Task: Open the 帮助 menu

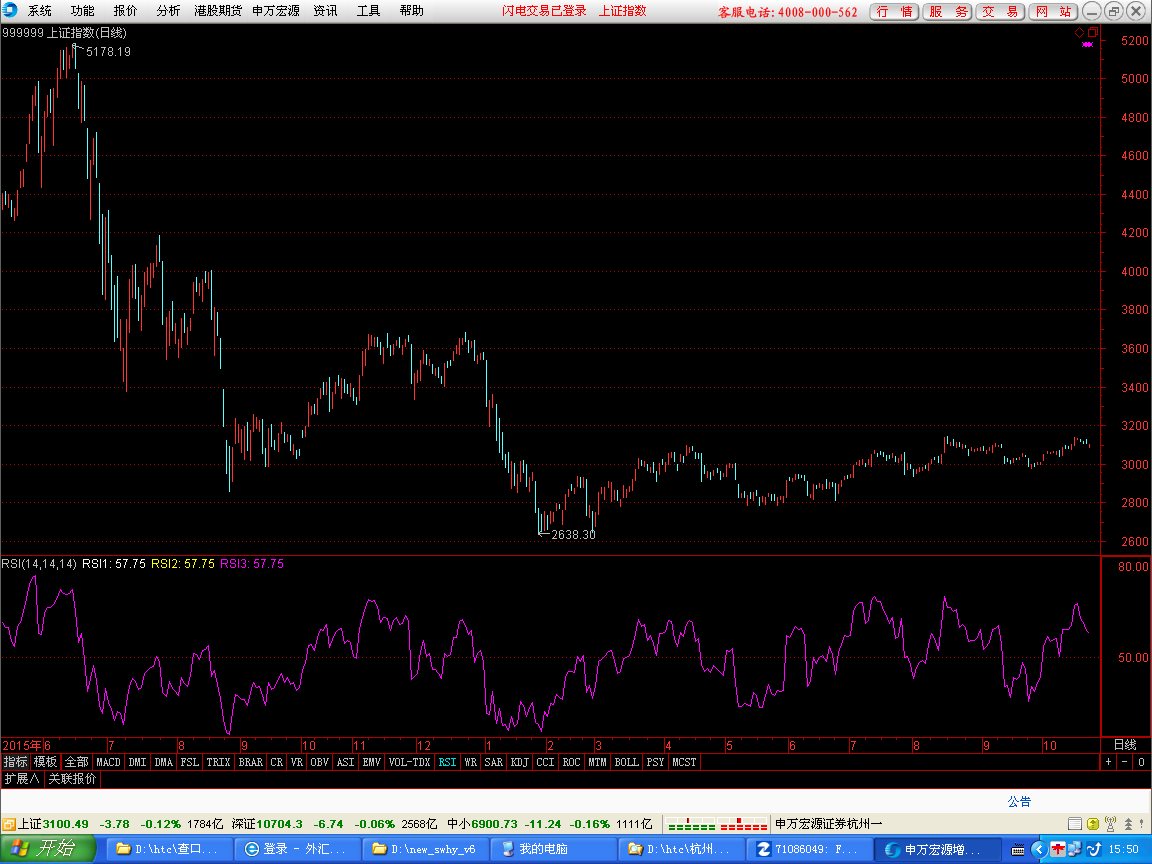Action: coord(411,11)
